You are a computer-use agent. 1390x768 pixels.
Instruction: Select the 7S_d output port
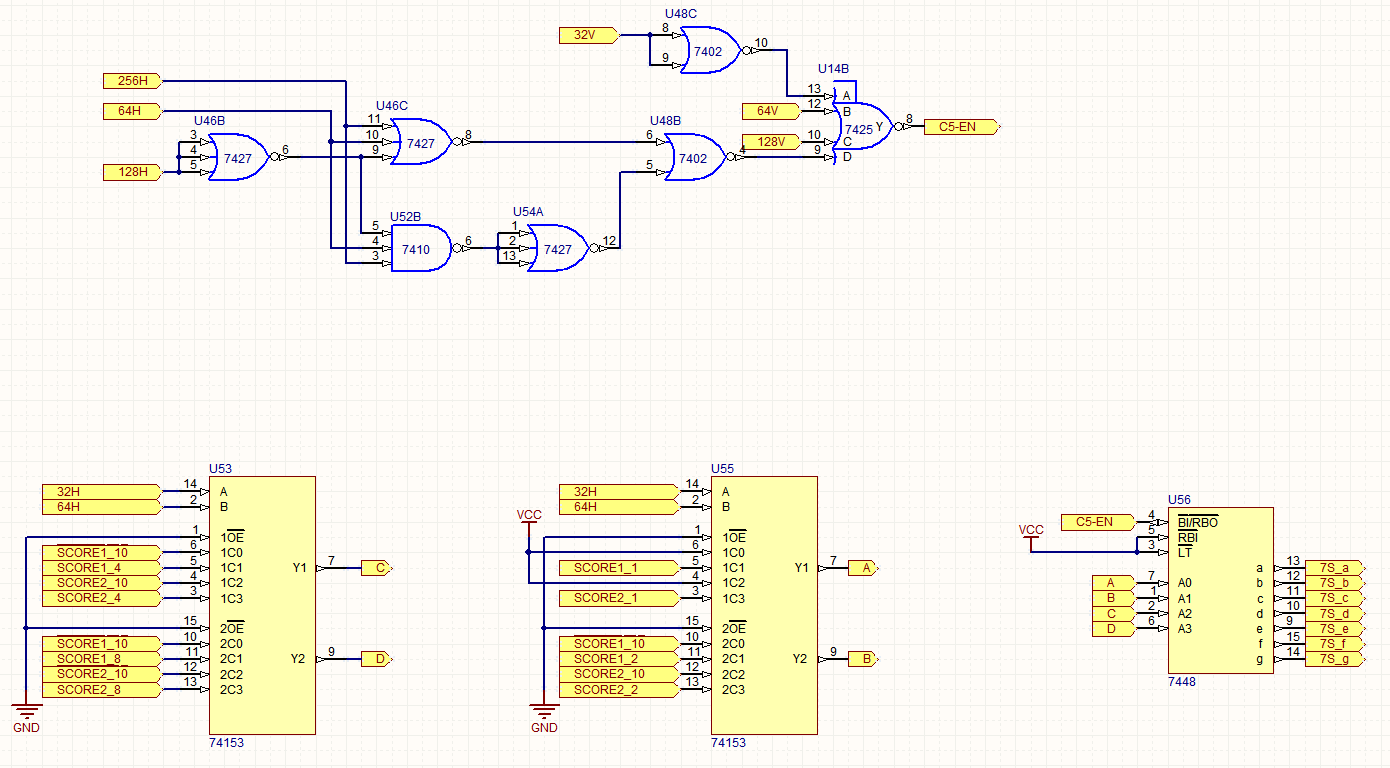[1334, 614]
